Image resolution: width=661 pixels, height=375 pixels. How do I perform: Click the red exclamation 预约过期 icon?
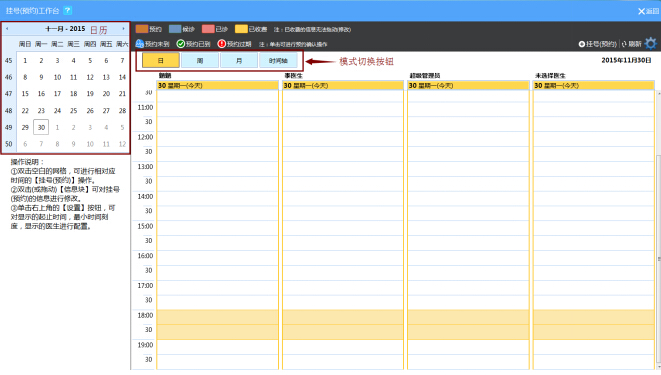[x=222, y=43]
